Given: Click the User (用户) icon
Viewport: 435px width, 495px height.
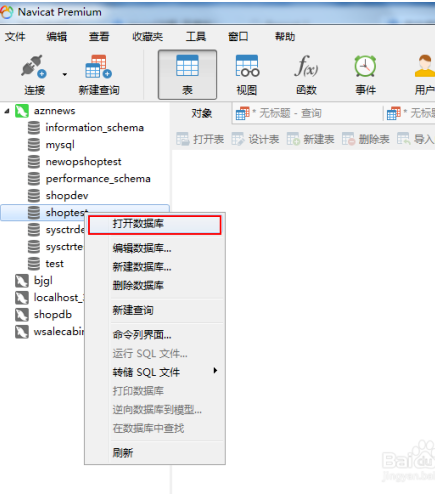Looking at the screenshot, I should coord(425,66).
